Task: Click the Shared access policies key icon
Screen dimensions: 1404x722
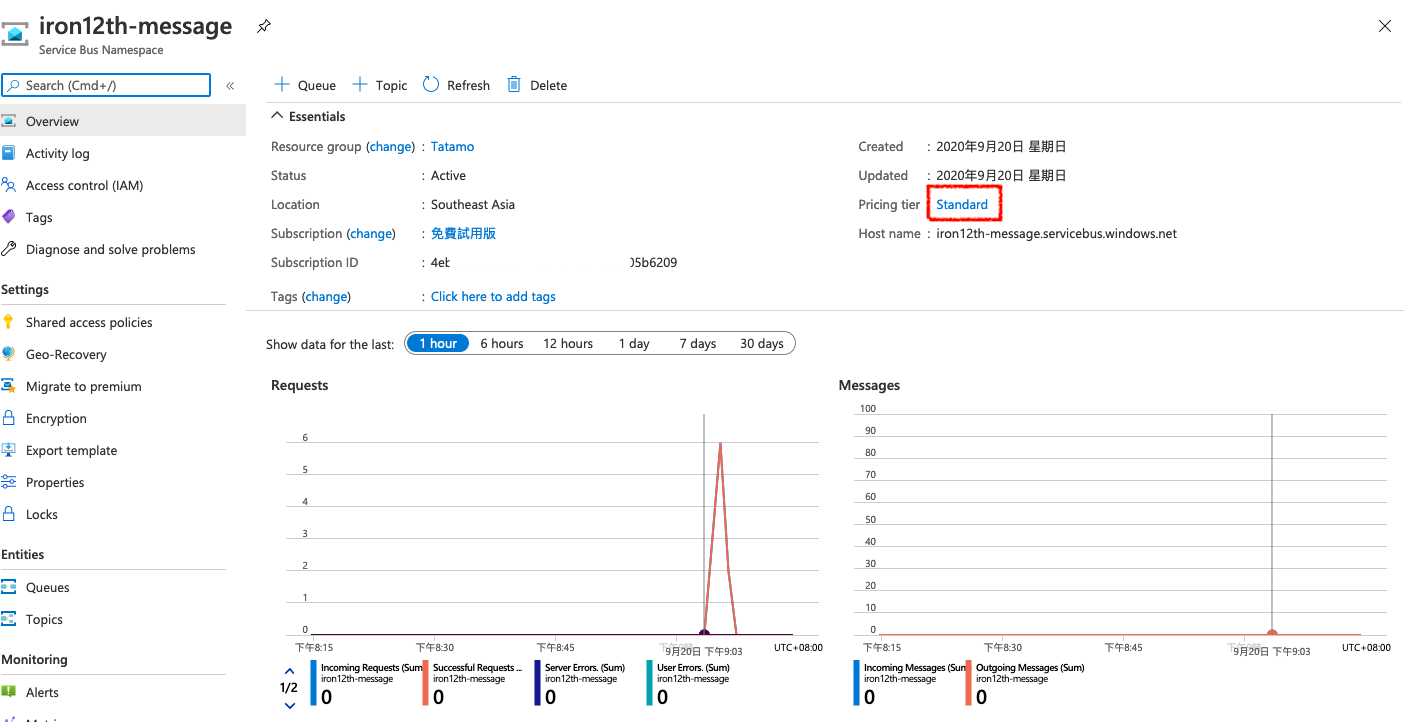Action: point(9,322)
